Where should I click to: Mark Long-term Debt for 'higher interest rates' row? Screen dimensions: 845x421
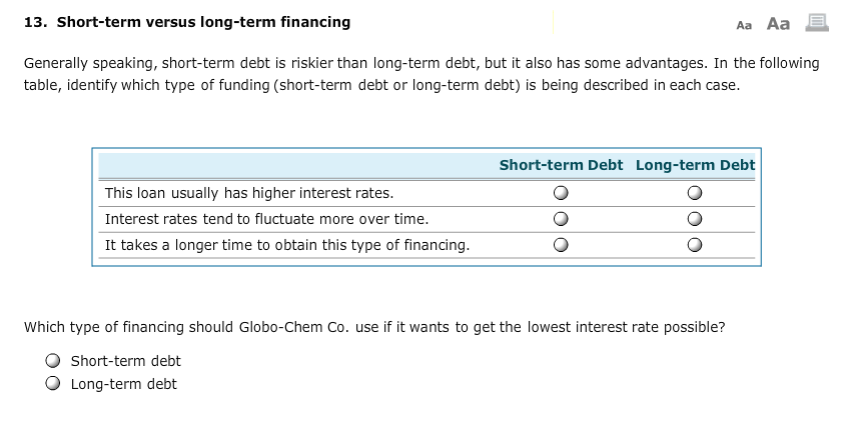pyautogui.click(x=695, y=193)
